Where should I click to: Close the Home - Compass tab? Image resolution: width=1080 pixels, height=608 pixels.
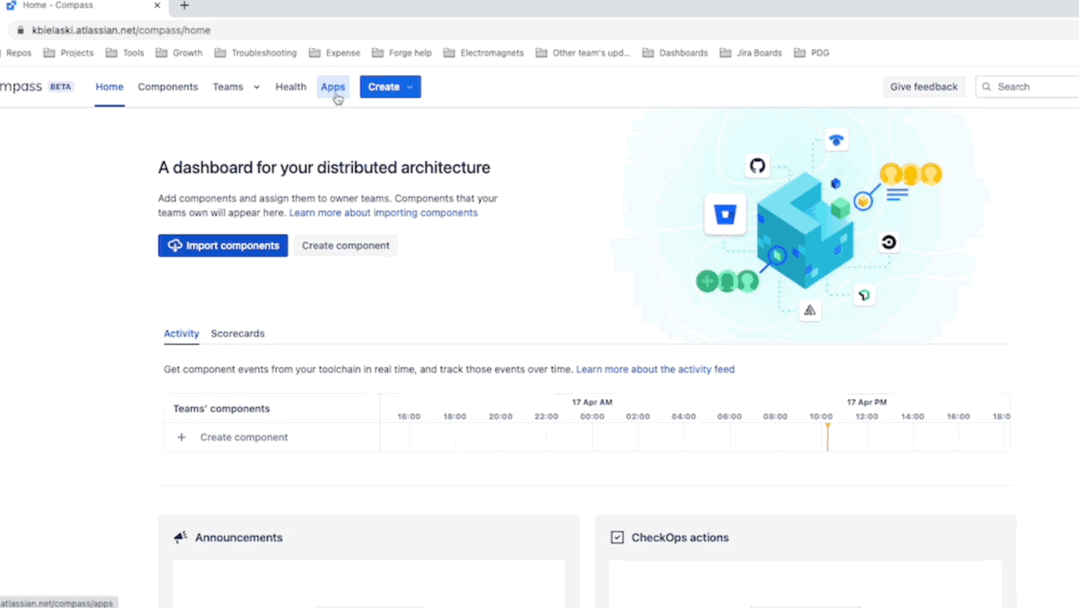pos(157,6)
